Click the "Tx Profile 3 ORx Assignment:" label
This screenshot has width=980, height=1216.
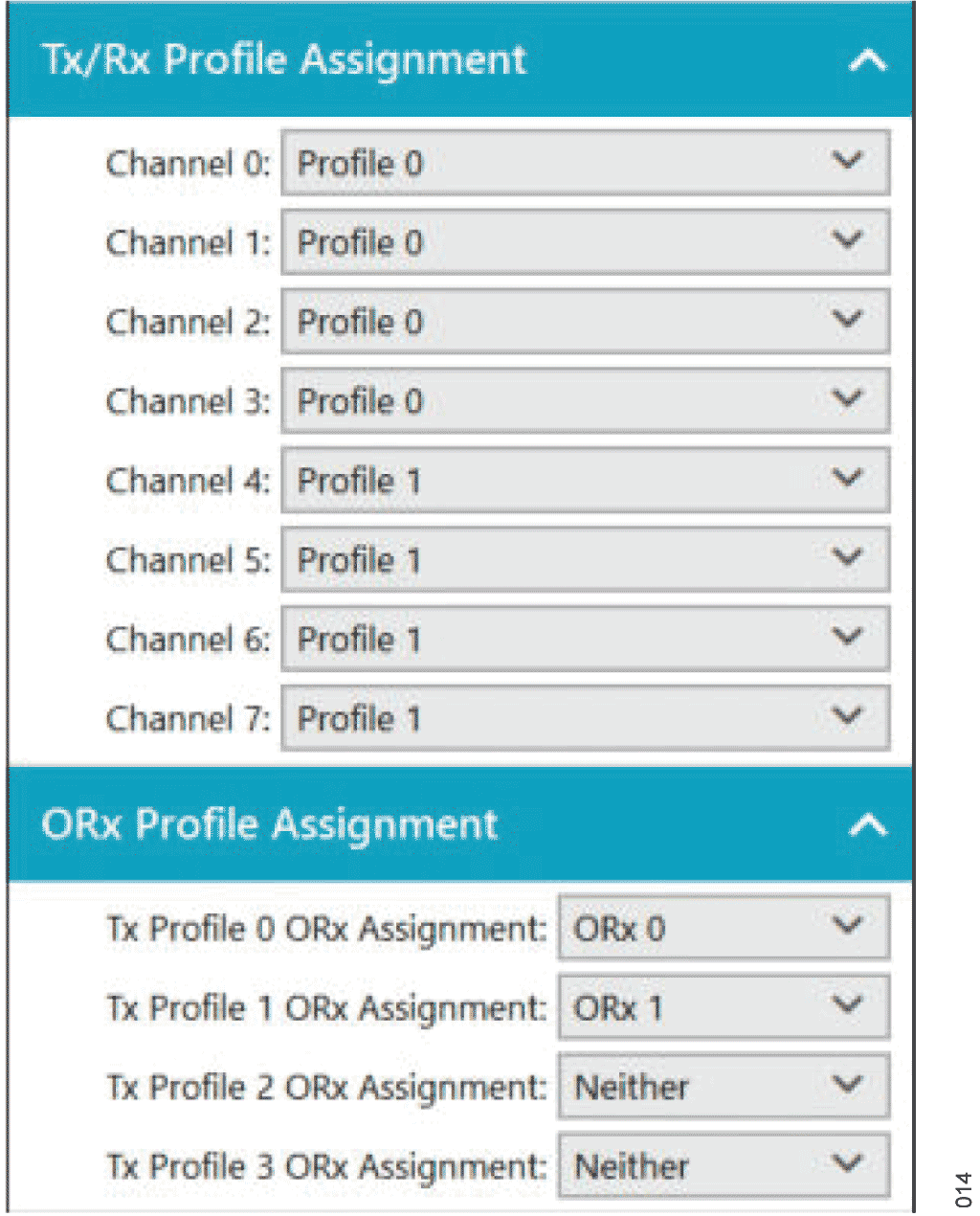click(x=325, y=1166)
